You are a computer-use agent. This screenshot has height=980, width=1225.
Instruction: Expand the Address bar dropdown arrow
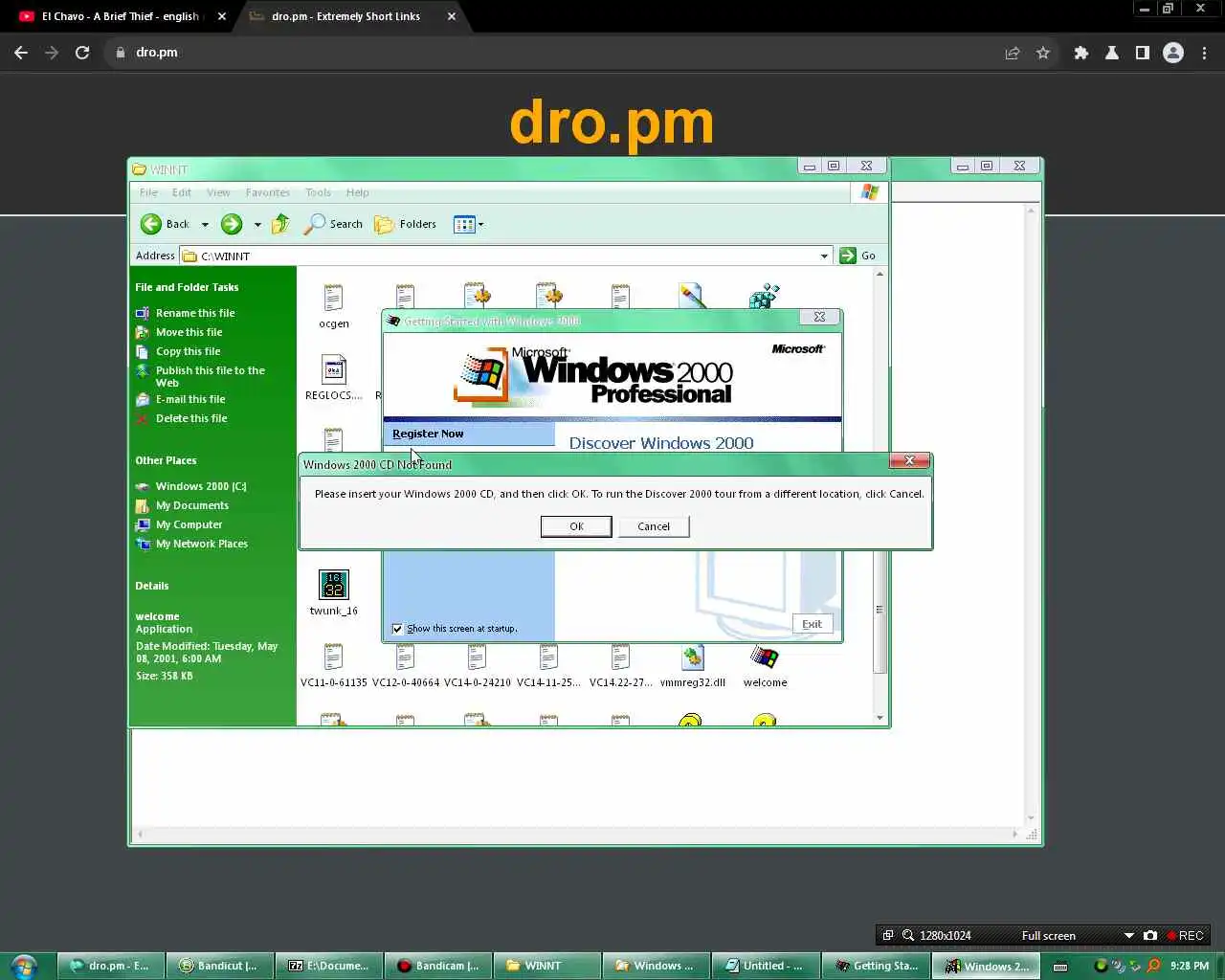[824, 256]
